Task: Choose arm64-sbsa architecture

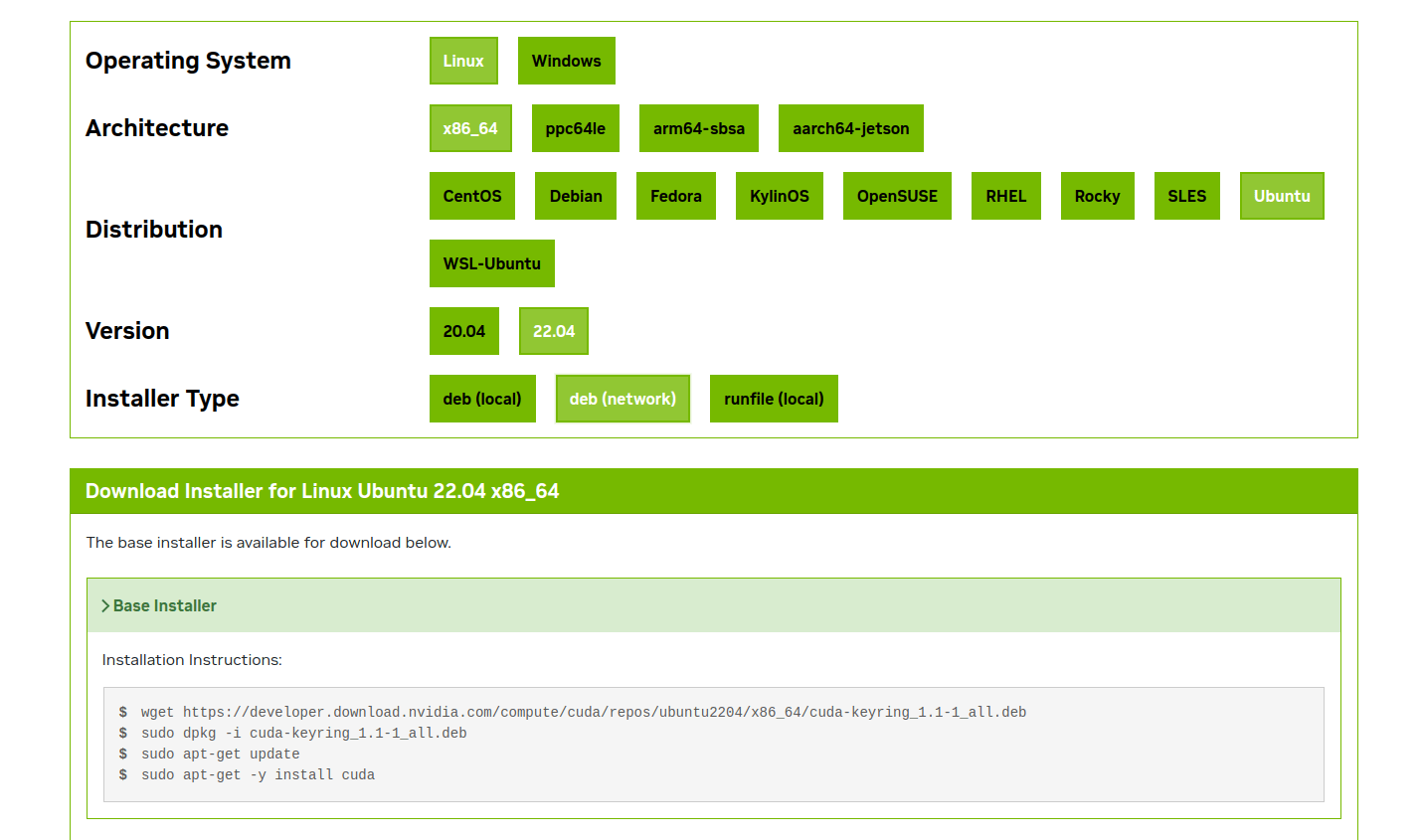Action: click(x=699, y=128)
